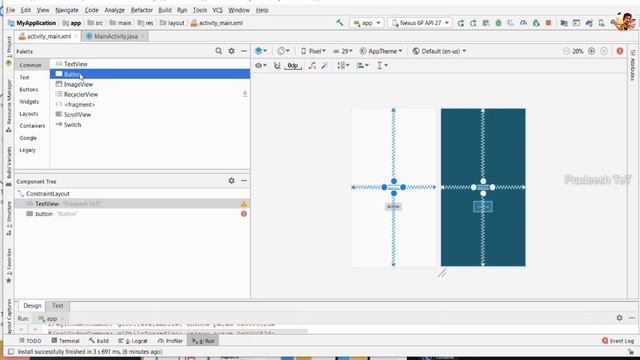640x360 pixels.
Task: Minimize the Palette panel
Action: [244, 51]
